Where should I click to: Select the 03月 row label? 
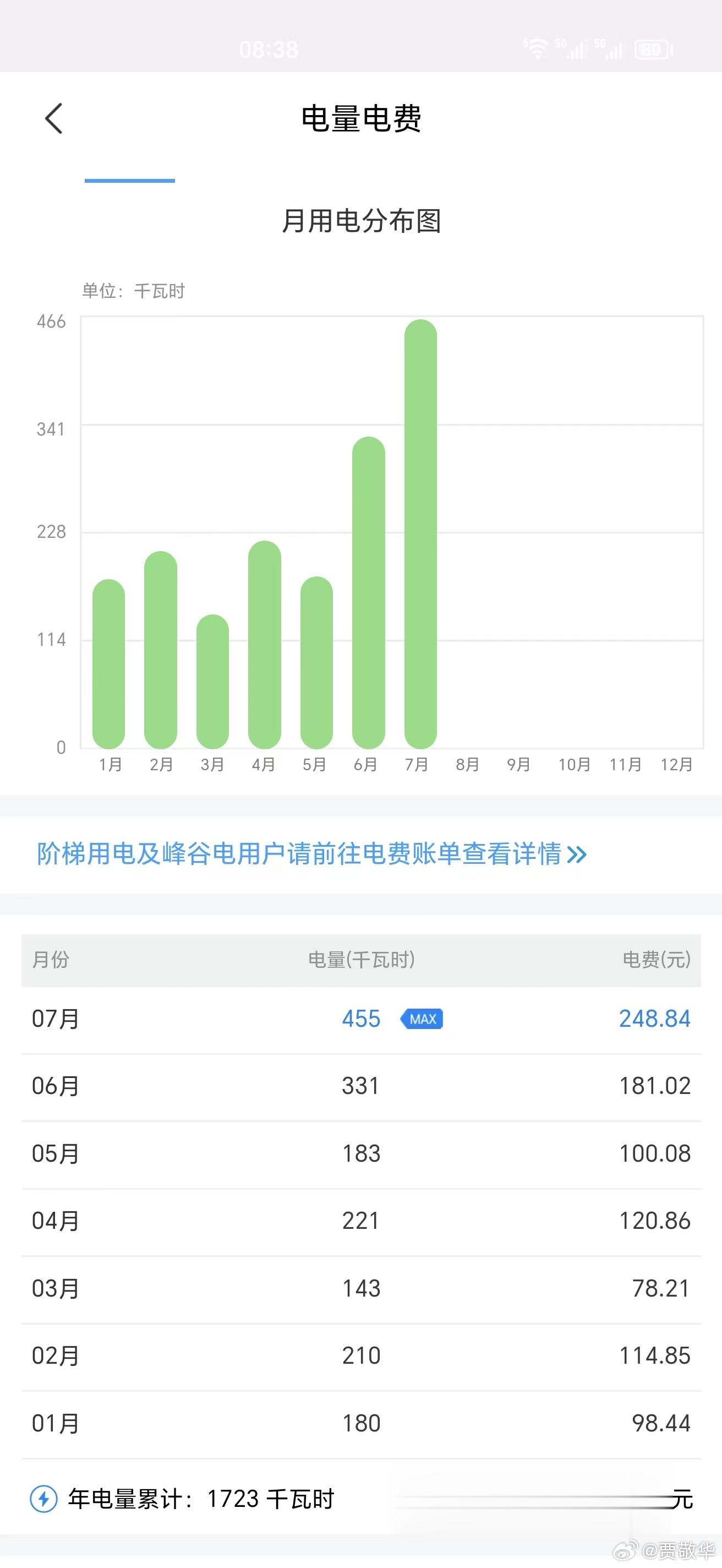coord(56,1288)
